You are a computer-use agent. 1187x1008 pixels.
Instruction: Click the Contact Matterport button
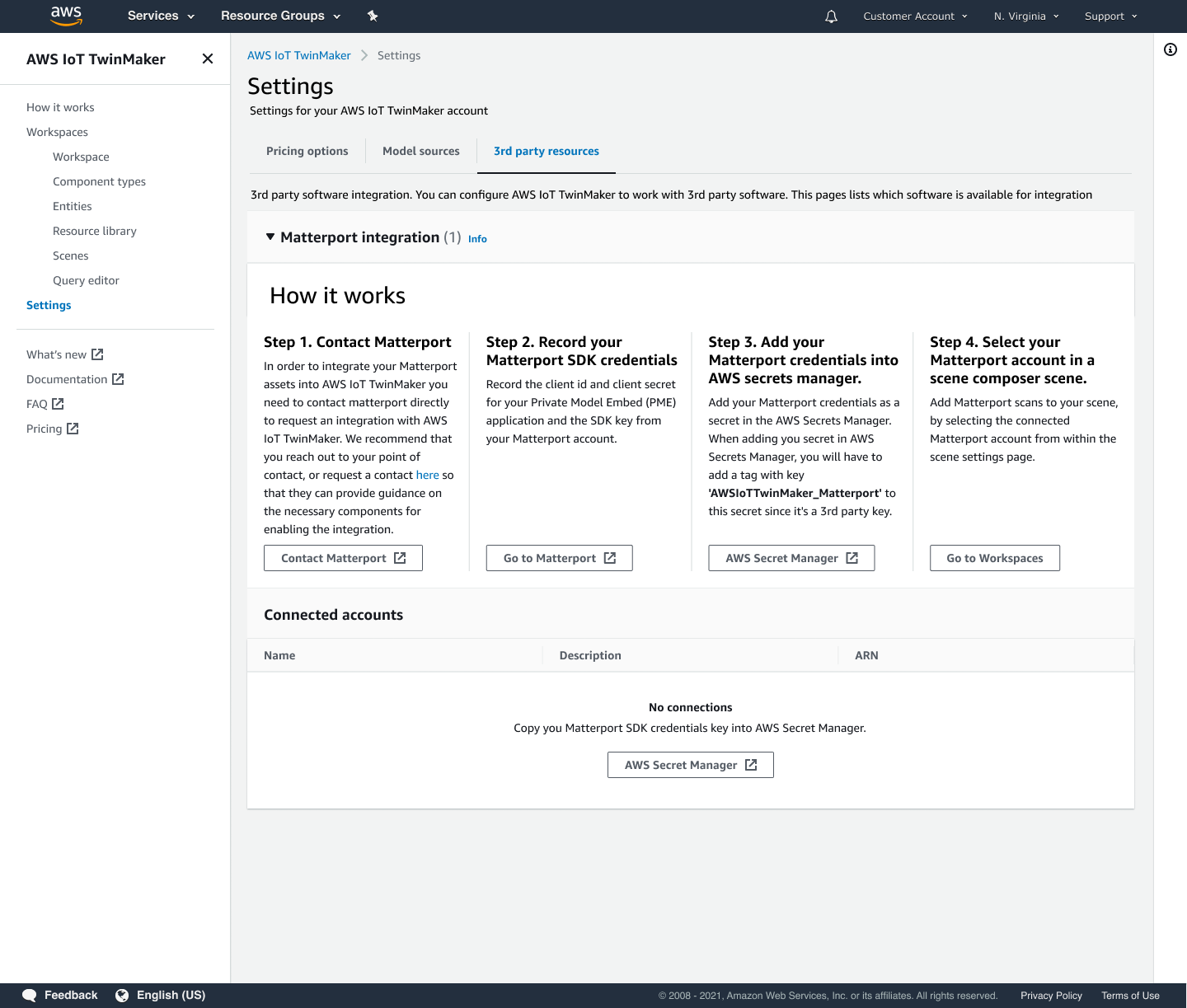coord(343,557)
